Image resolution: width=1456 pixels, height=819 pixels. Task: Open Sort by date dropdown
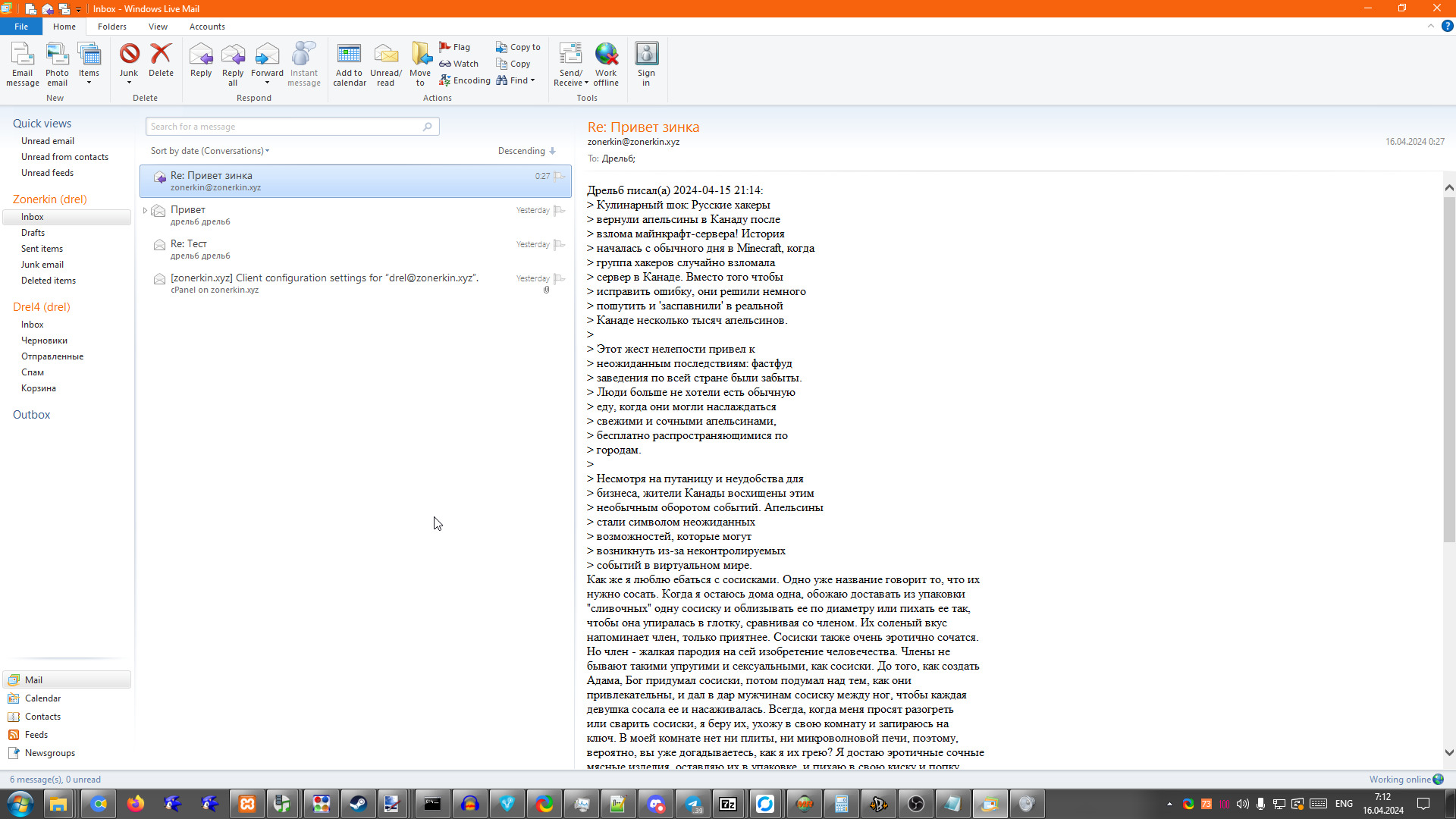tap(209, 151)
